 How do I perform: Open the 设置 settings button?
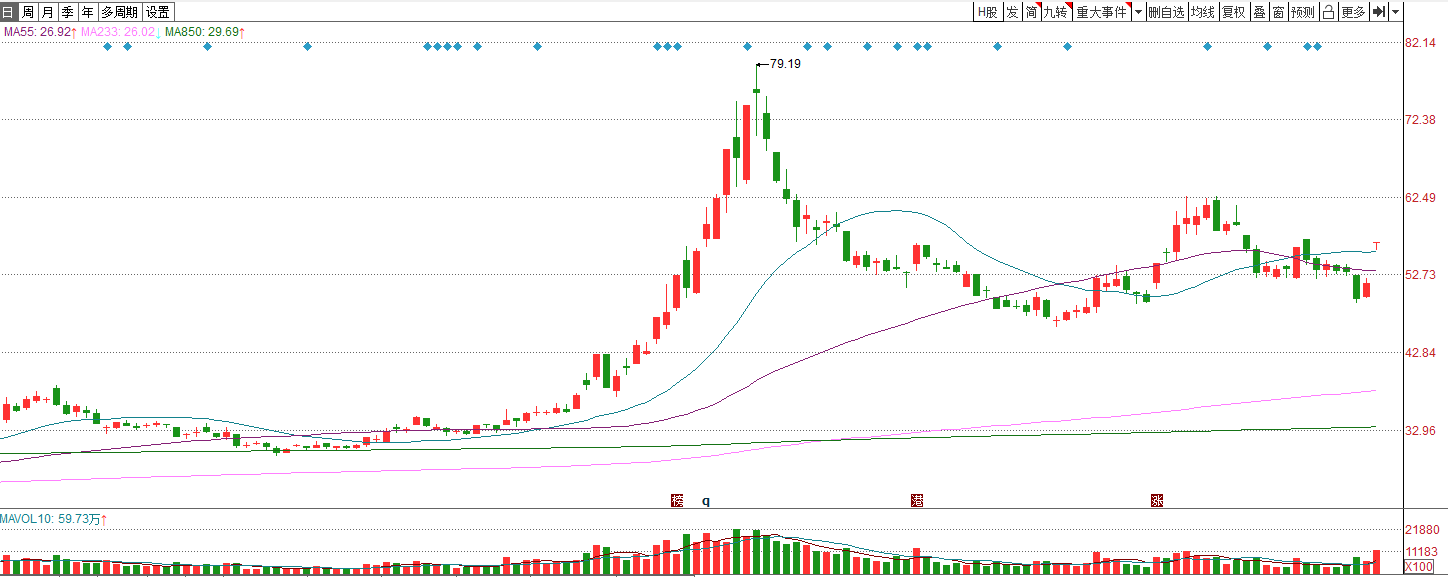click(158, 12)
